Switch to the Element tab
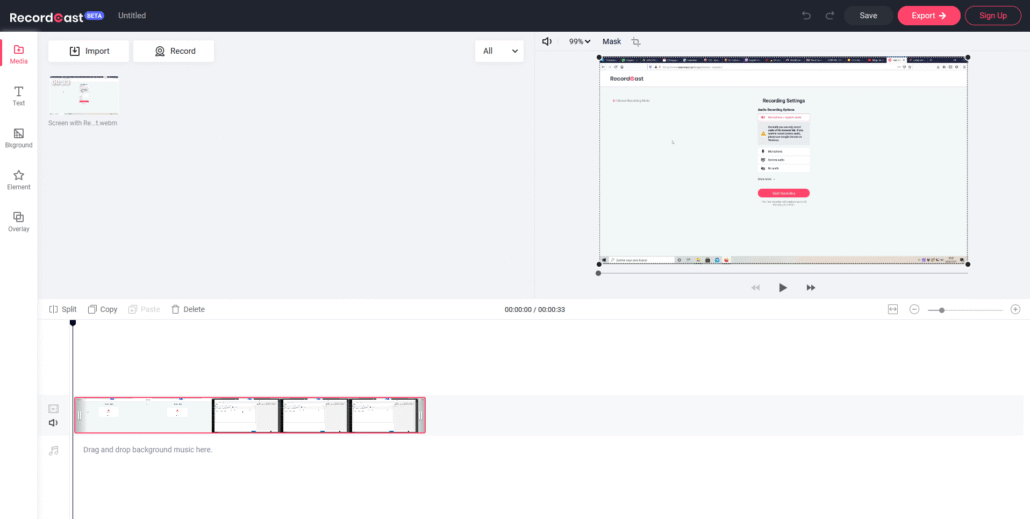The height and width of the screenshot is (519, 1030). click(x=18, y=179)
